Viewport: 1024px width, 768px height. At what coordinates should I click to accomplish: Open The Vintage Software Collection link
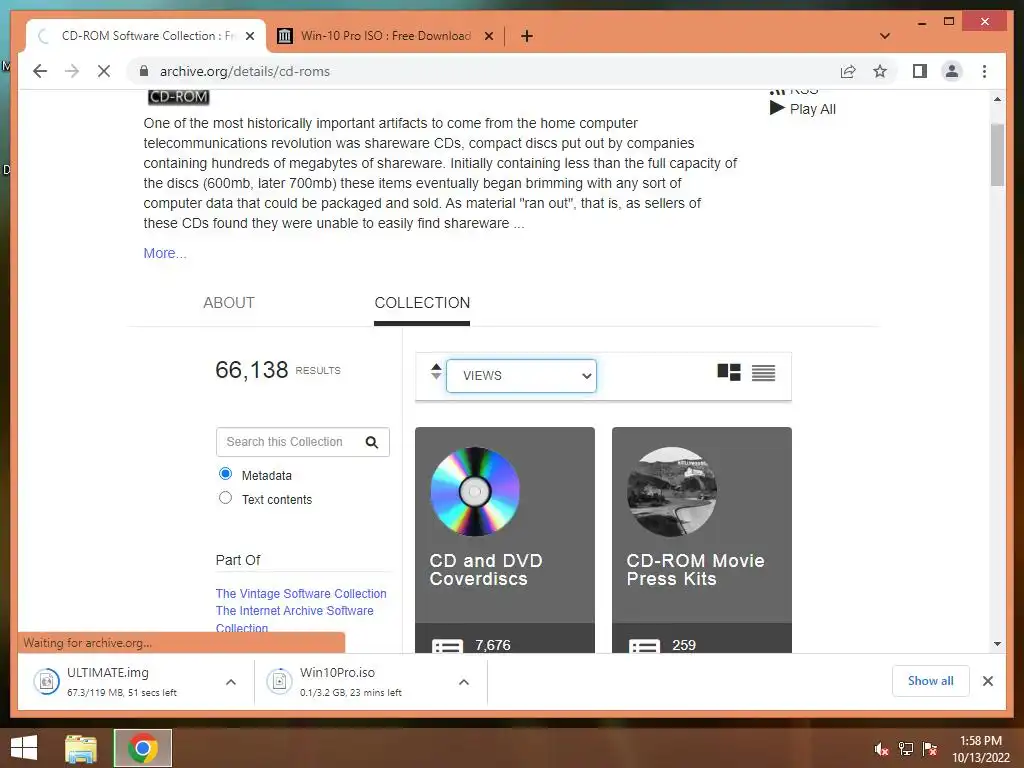(301, 594)
